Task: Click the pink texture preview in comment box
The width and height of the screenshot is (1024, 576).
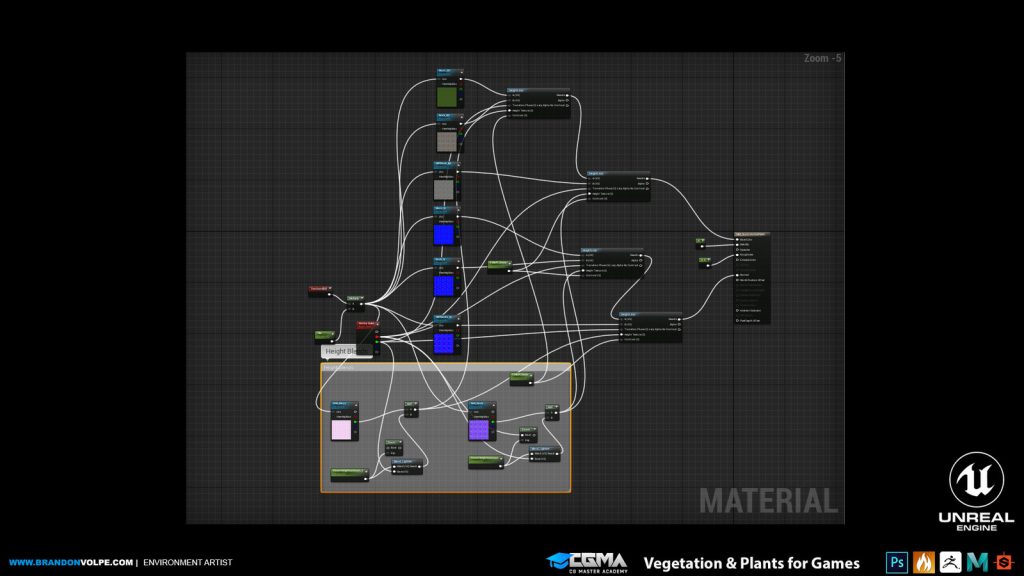Action: (342, 429)
